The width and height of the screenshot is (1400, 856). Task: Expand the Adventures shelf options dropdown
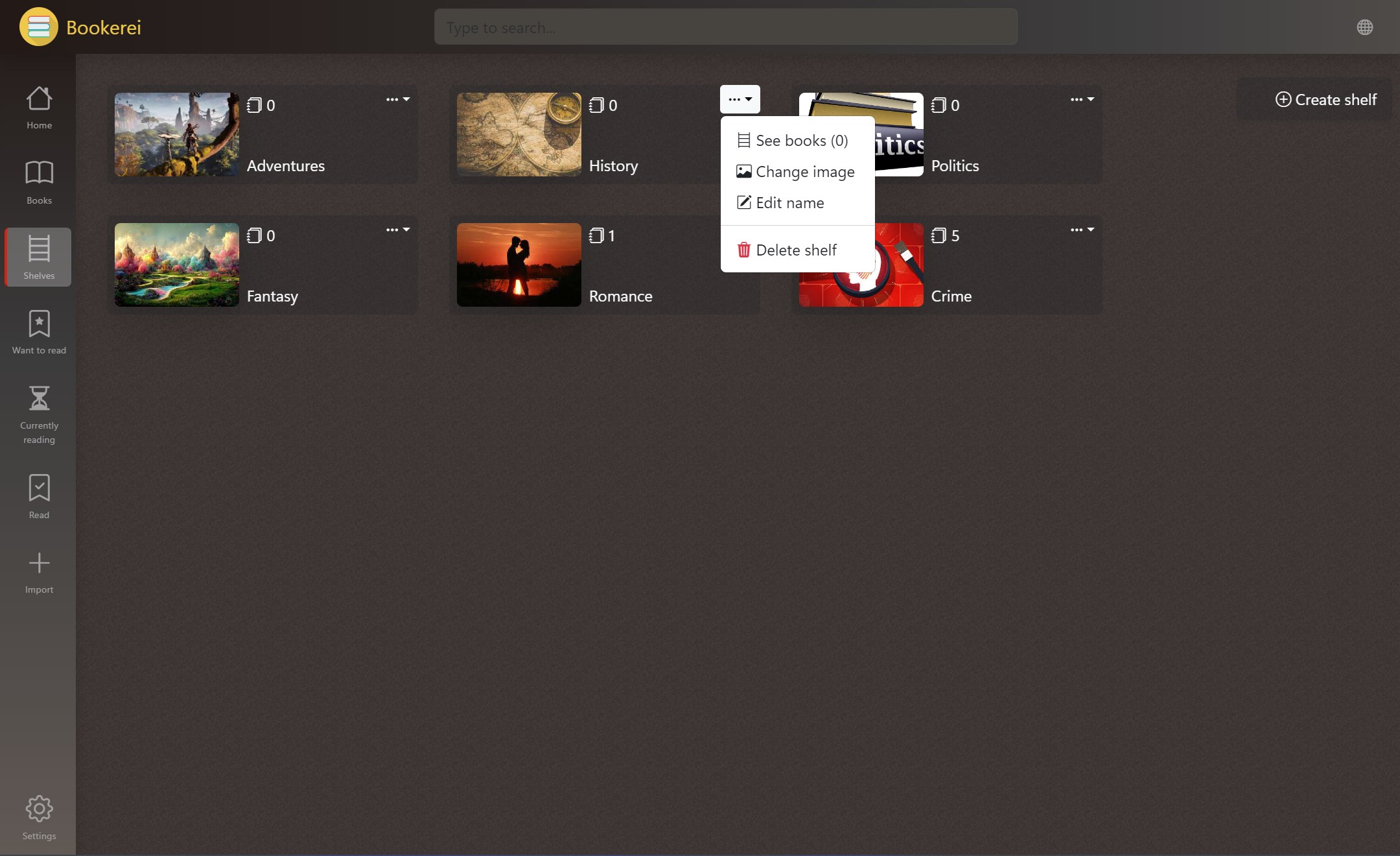point(397,100)
